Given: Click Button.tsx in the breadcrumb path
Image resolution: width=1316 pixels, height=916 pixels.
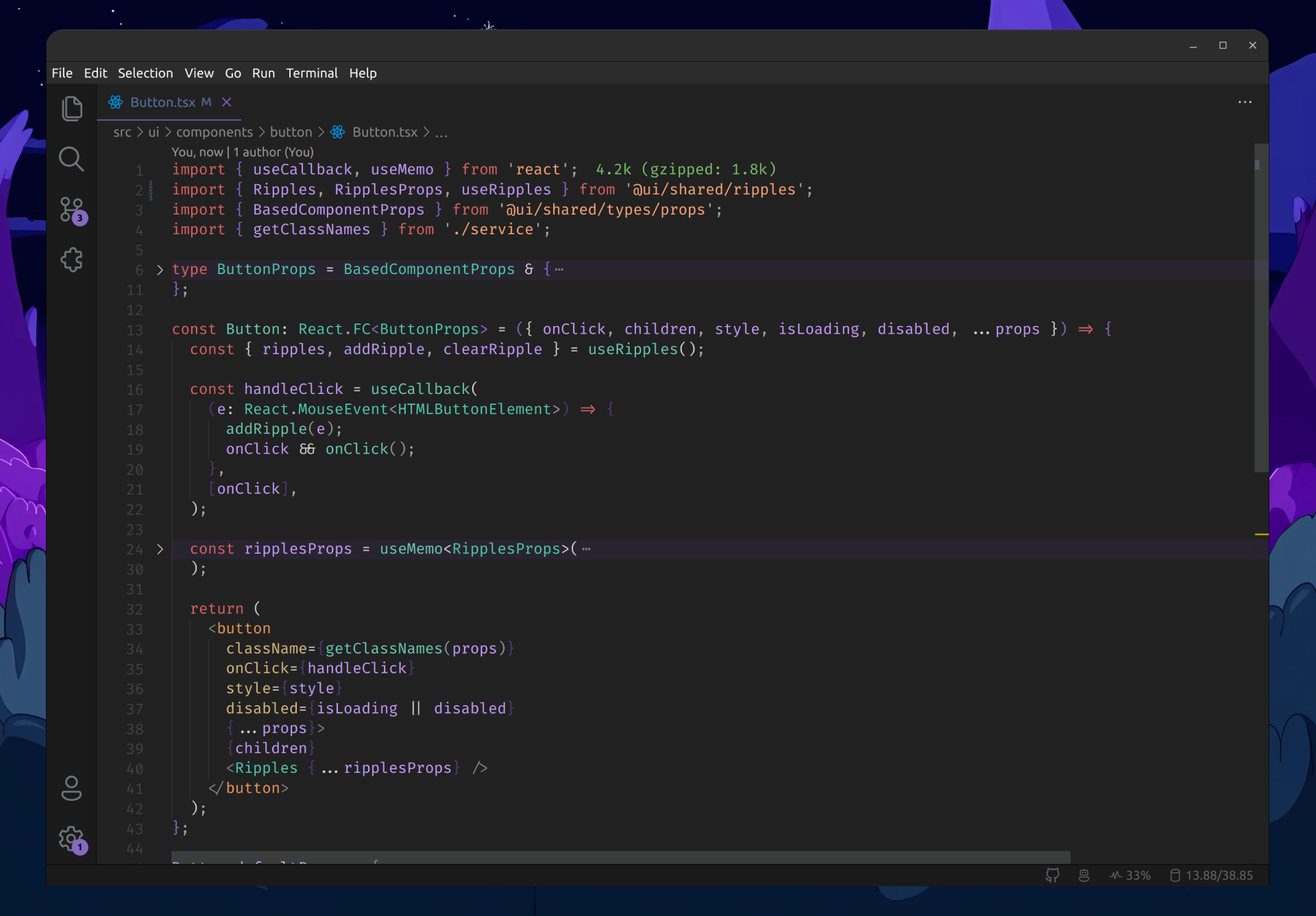Looking at the screenshot, I should coord(385,132).
